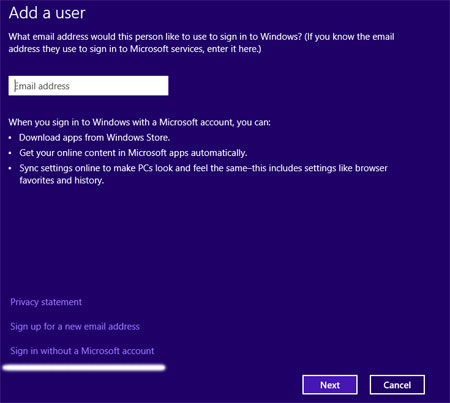
Task: Focus the text box showing Email address placeholder
Action: click(88, 86)
